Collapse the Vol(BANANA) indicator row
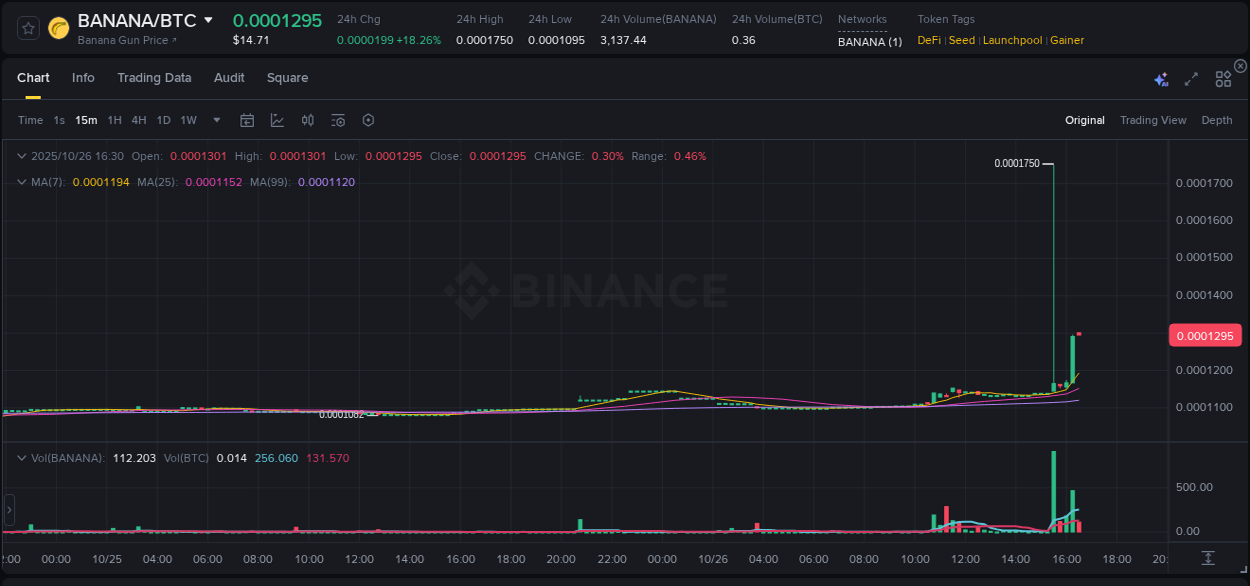This screenshot has height=586, width=1250. coord(21,458)
